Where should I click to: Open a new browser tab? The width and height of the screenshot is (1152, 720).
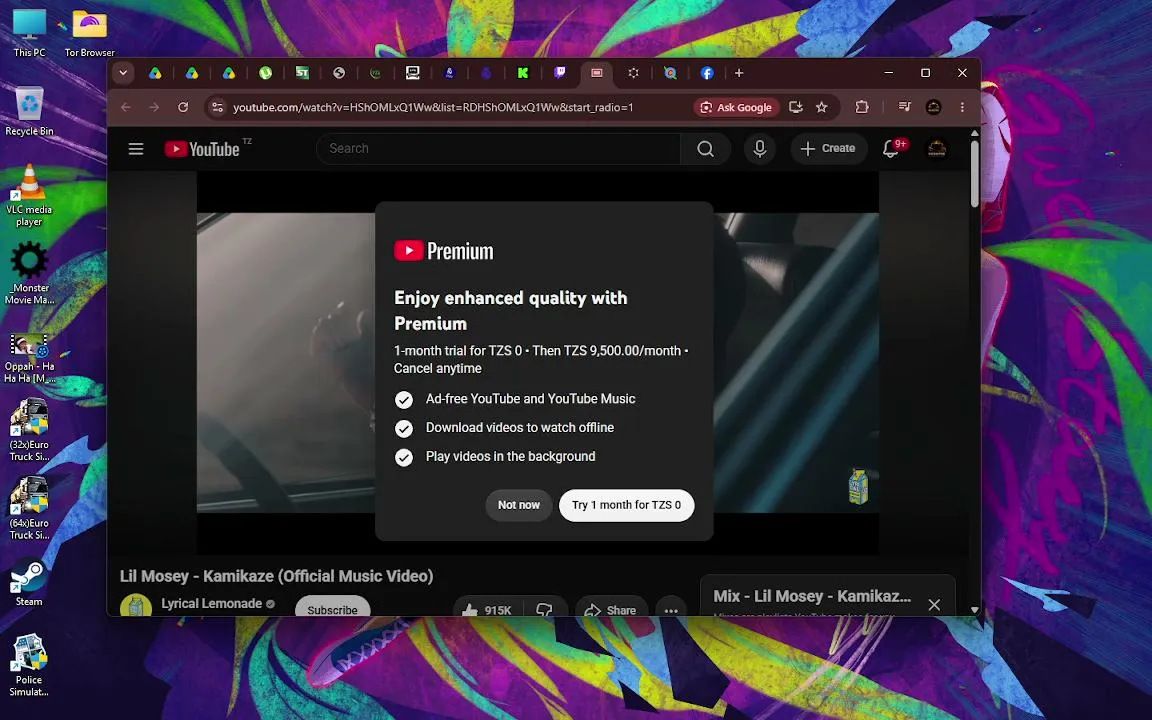click(739, 73)
